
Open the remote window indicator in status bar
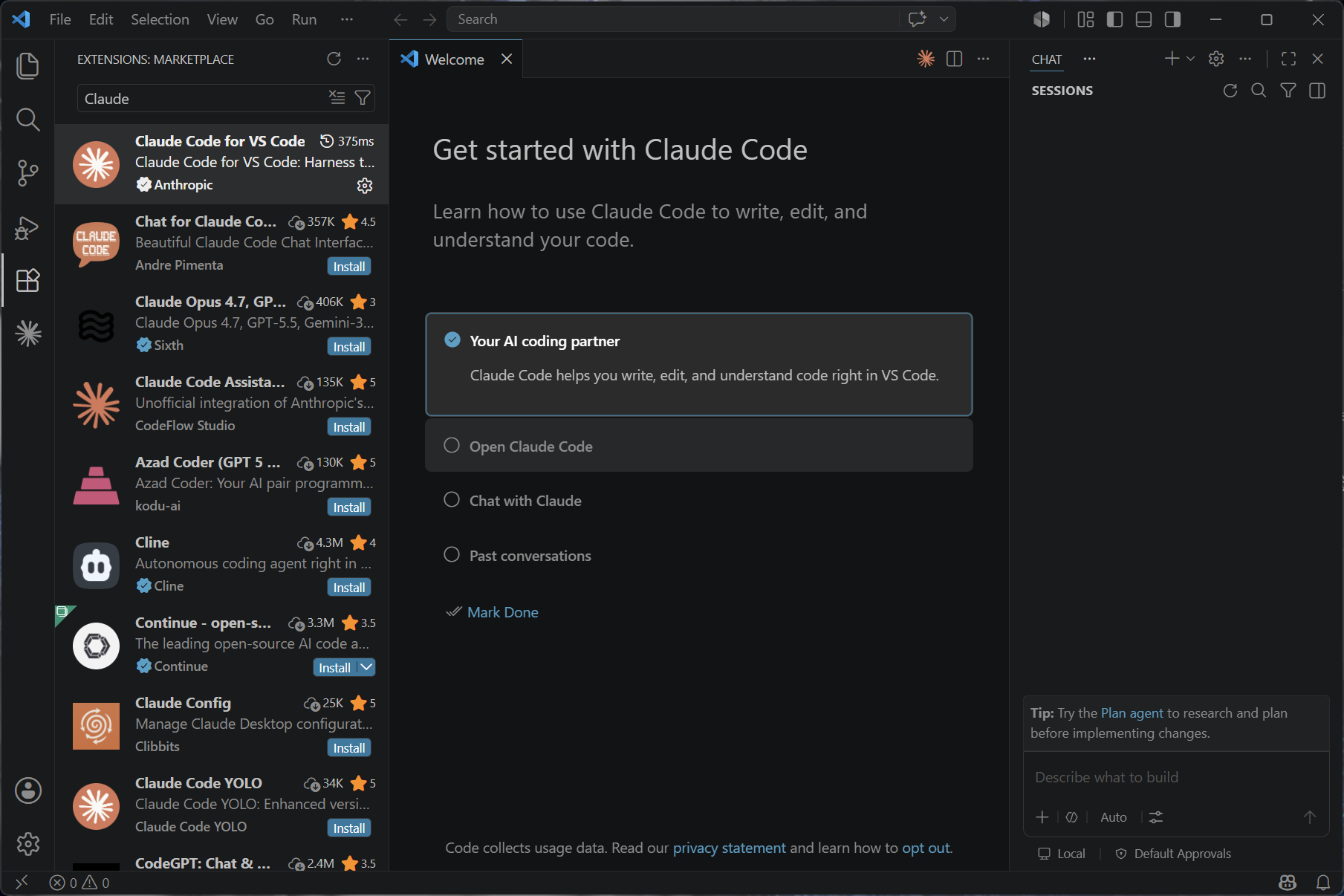[22, 883]
